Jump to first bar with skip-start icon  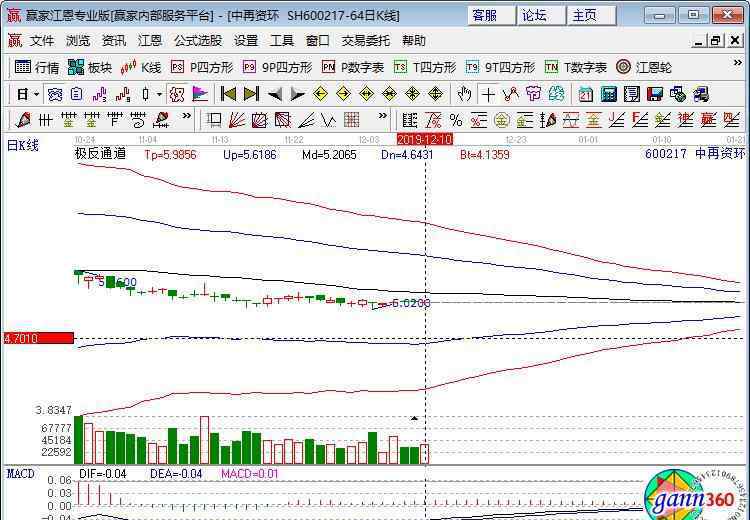[229, 94]
